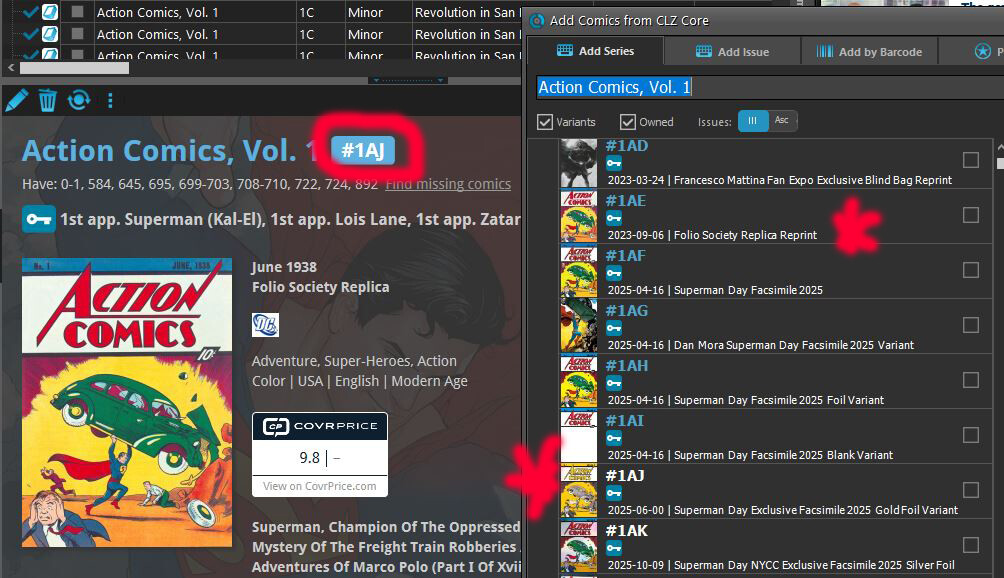Click the Find missing comics link
Viewport: 1004px width, 578px height.
[447, 184]
